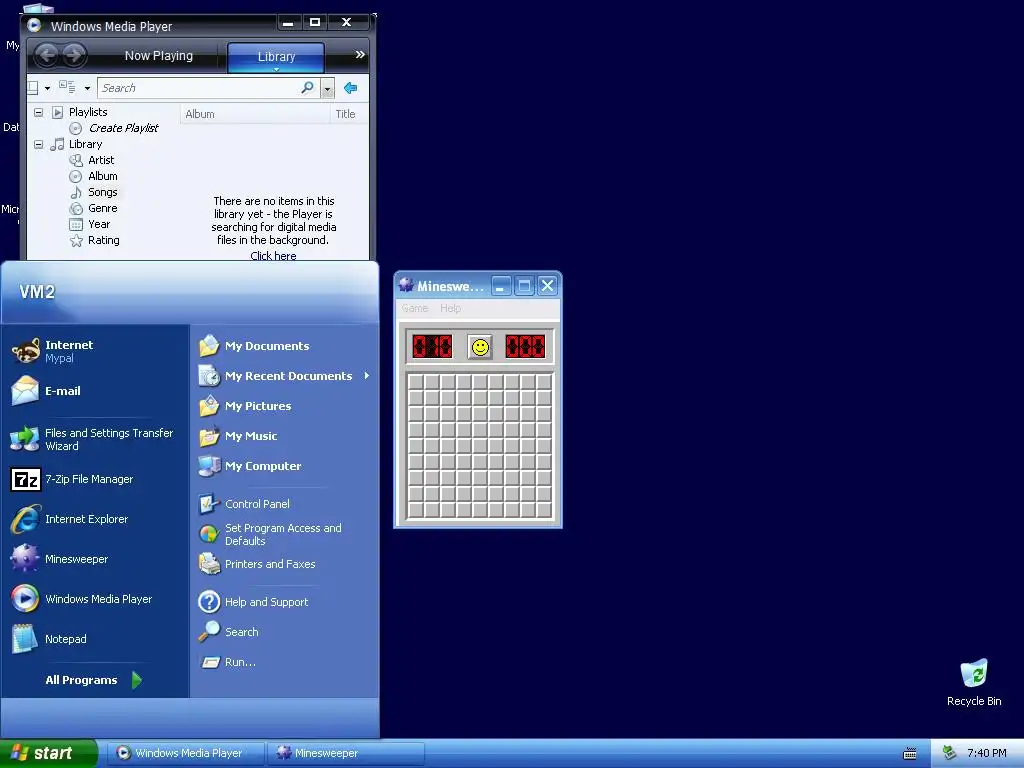Click the Title column header
This screenshot has height=768, width=1024.
click(x=349, y=114)
